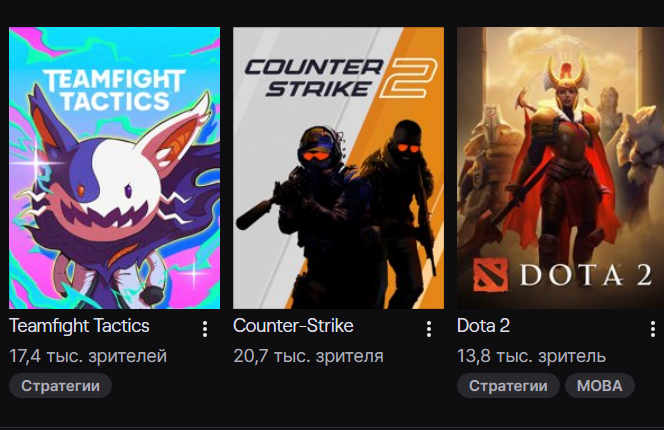Open the three-dot menu next to Dota 2
Image resolution: width=664 pixels, height=430 pixels.
click(653, 329)
